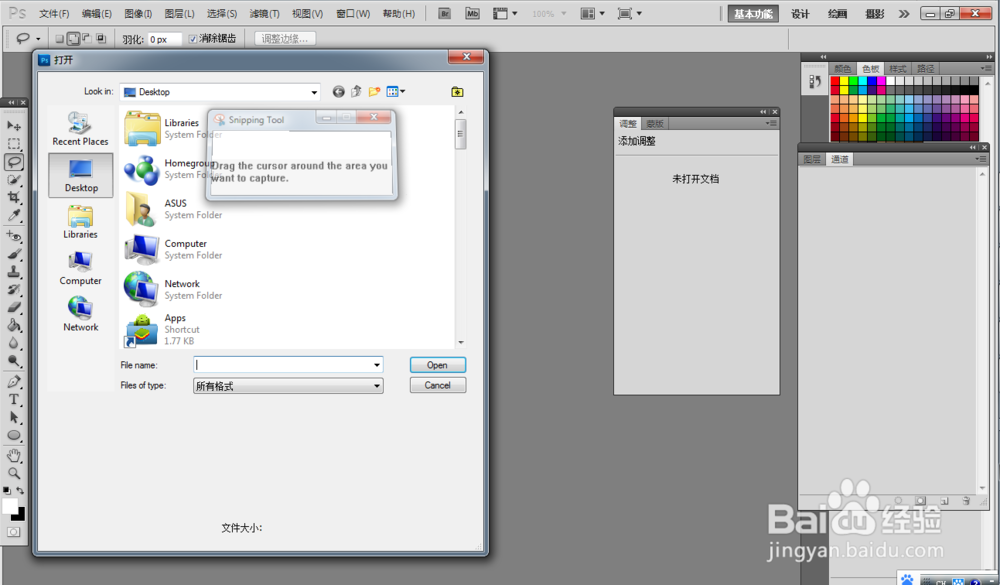
Task: Open the 编辑(E) menu
Action: 96,13
